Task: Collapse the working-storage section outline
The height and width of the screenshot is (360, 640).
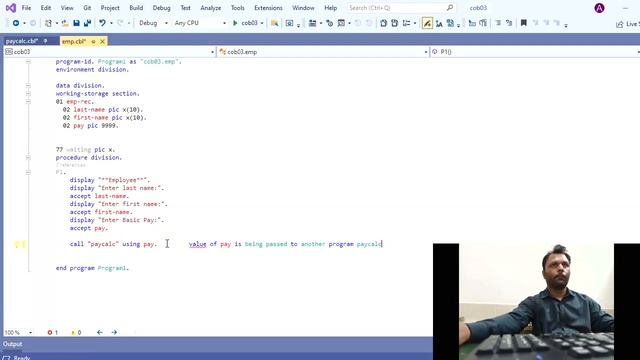Action: 28,93
